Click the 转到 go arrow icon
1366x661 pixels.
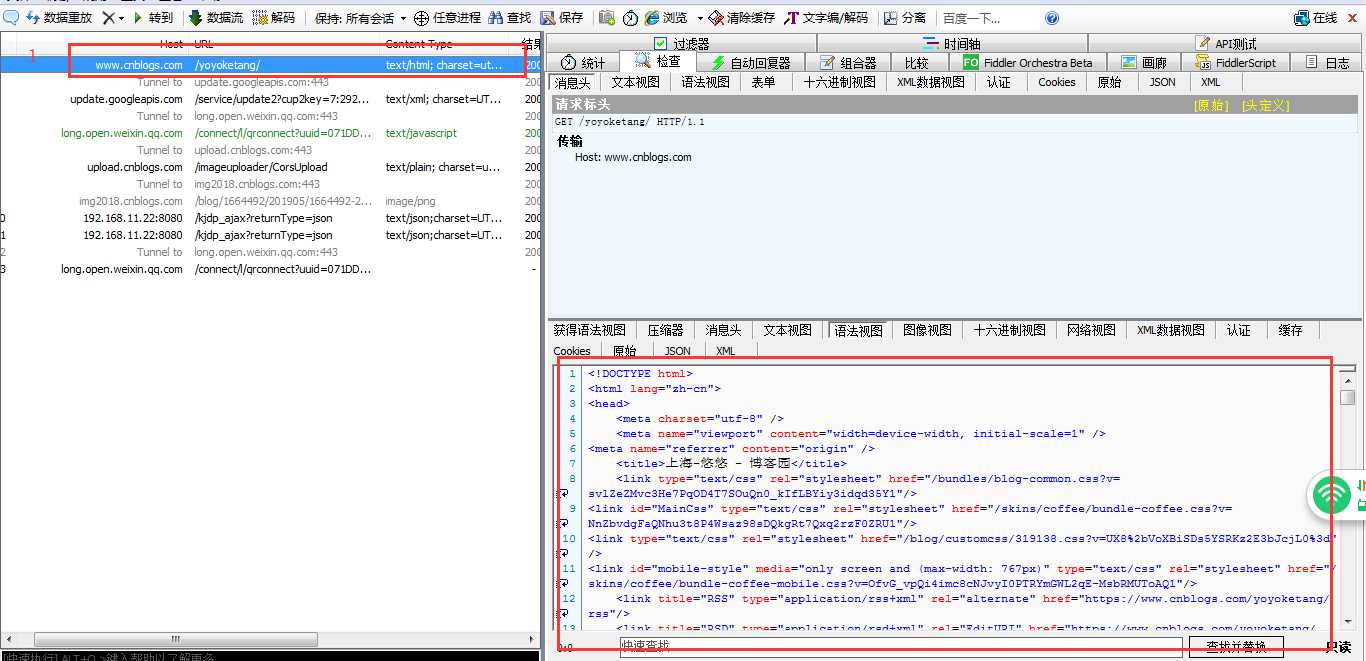click(139, 18)
